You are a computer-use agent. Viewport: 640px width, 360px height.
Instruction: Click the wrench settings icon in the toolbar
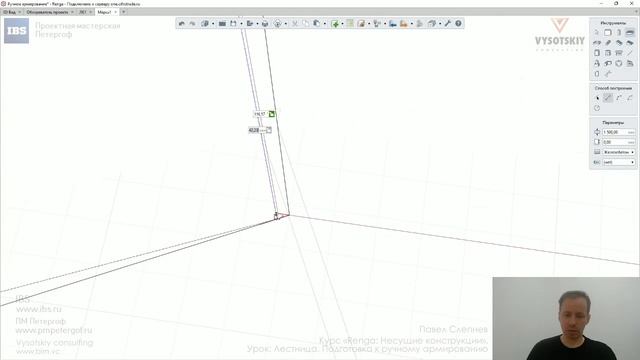click(x=447, y=24)
